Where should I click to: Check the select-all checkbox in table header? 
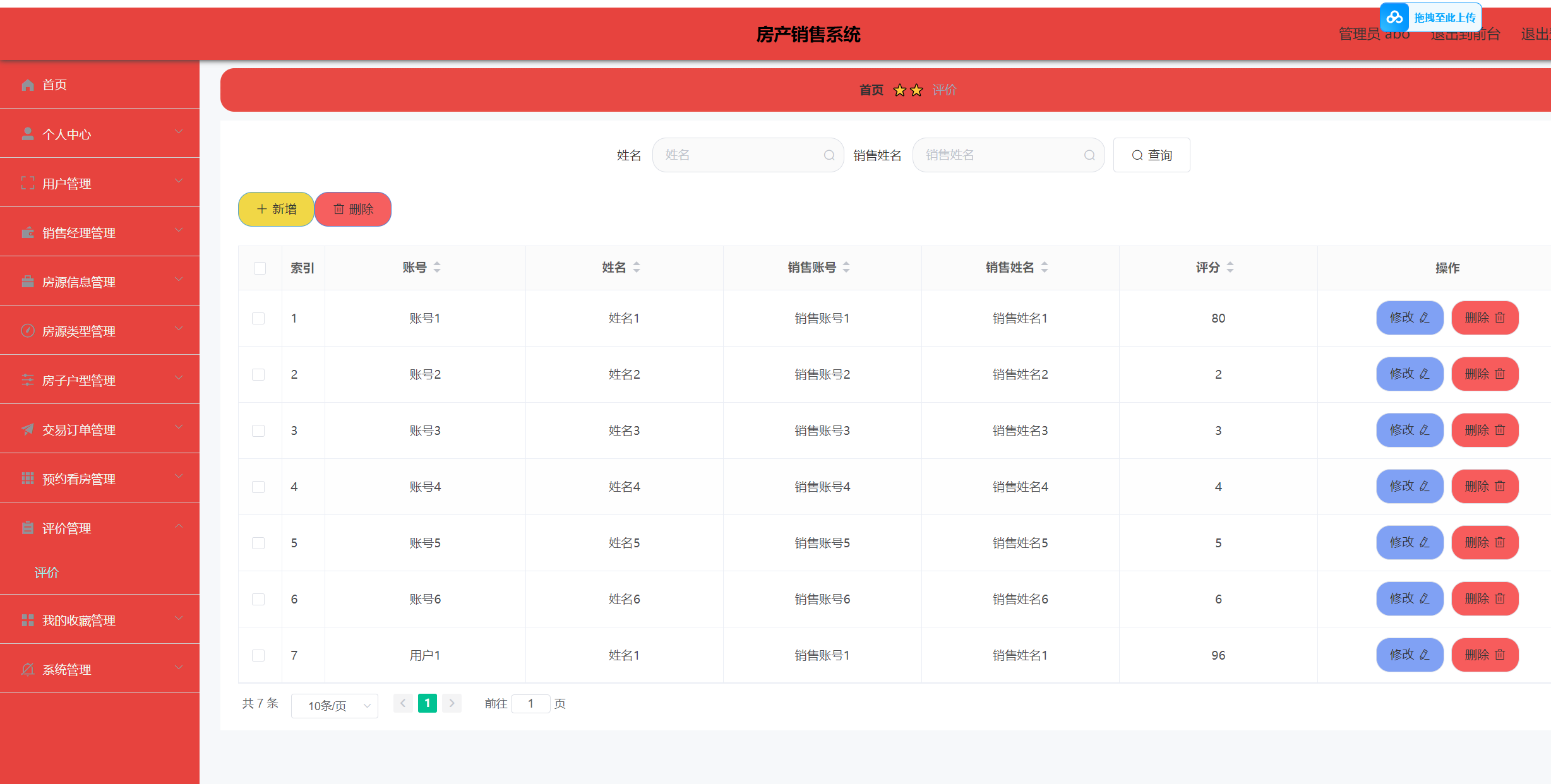260,268
